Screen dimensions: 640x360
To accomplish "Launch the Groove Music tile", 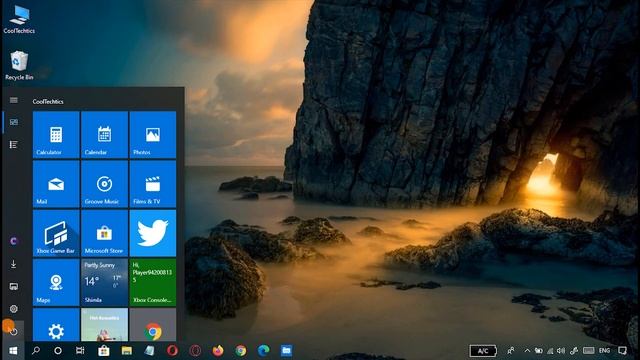I will [x=104, y=184].
